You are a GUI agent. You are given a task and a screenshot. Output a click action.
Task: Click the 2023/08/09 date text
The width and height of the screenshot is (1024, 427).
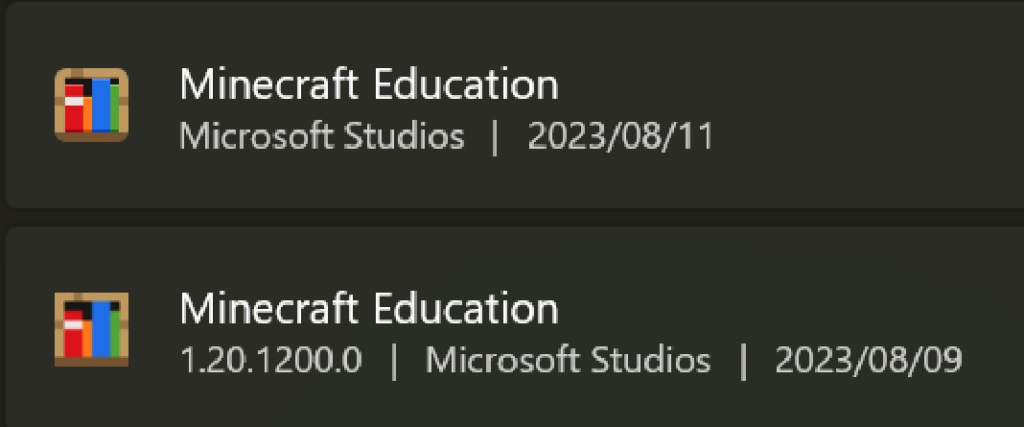(x=869, y=361)
